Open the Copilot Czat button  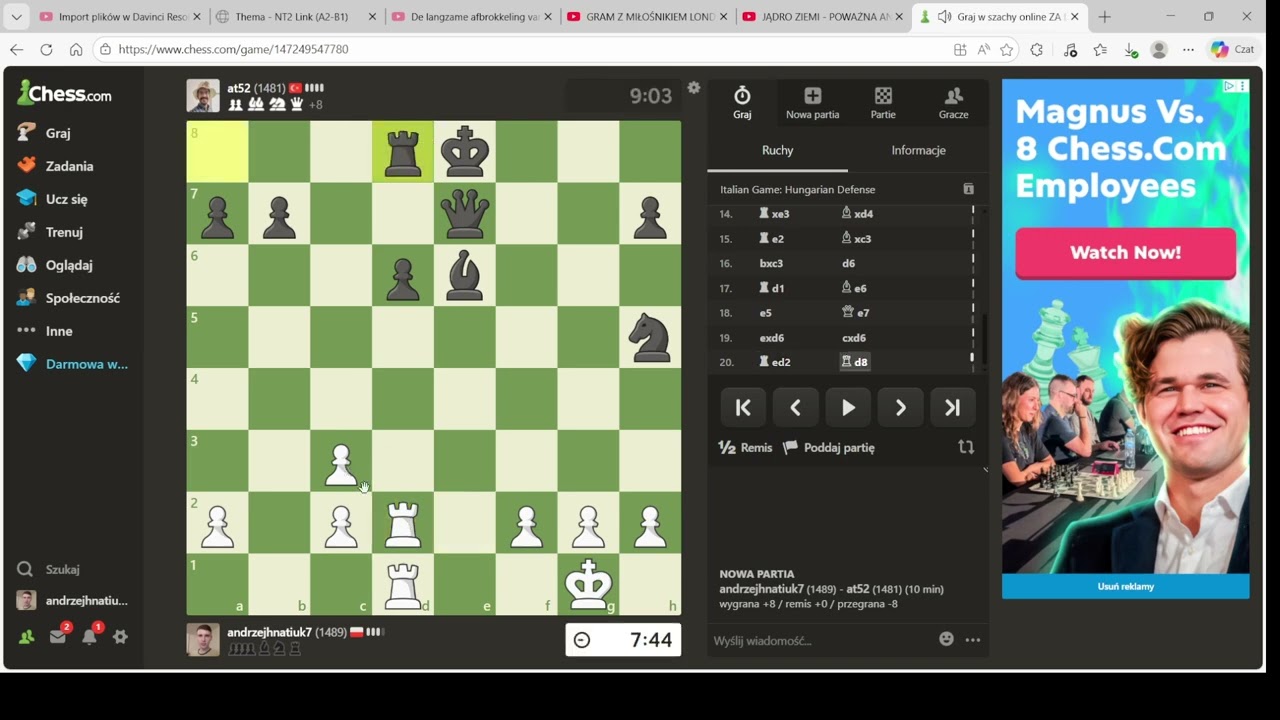[1233, 49]
